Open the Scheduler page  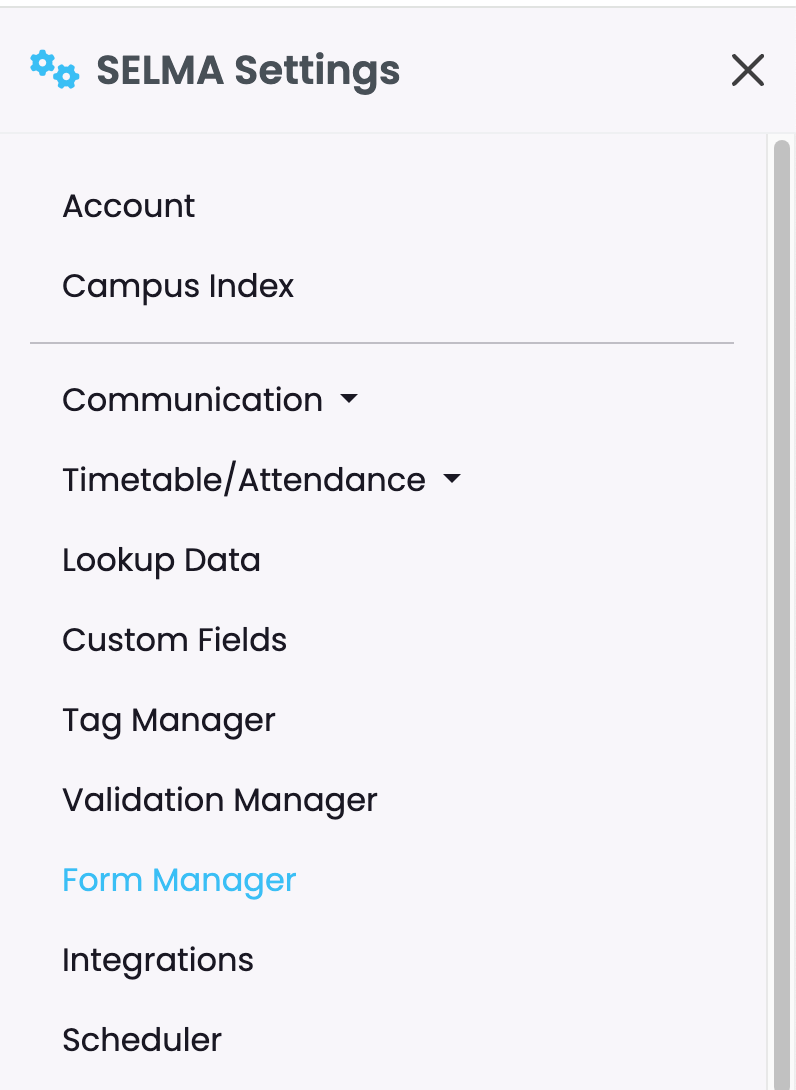coord(142,1041)
